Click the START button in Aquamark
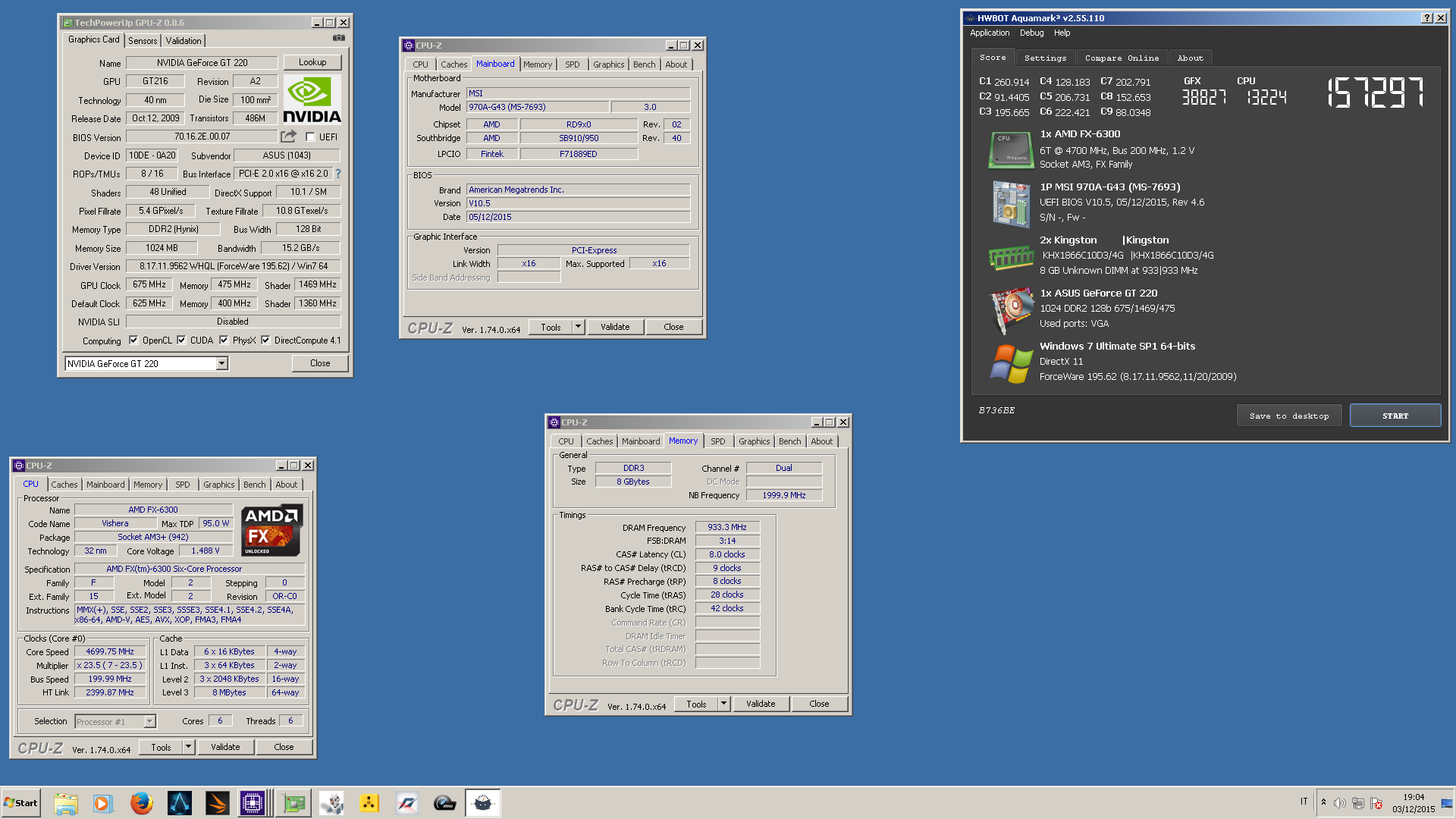This screenshot has height=819, width=1456. coord(1395,416)
